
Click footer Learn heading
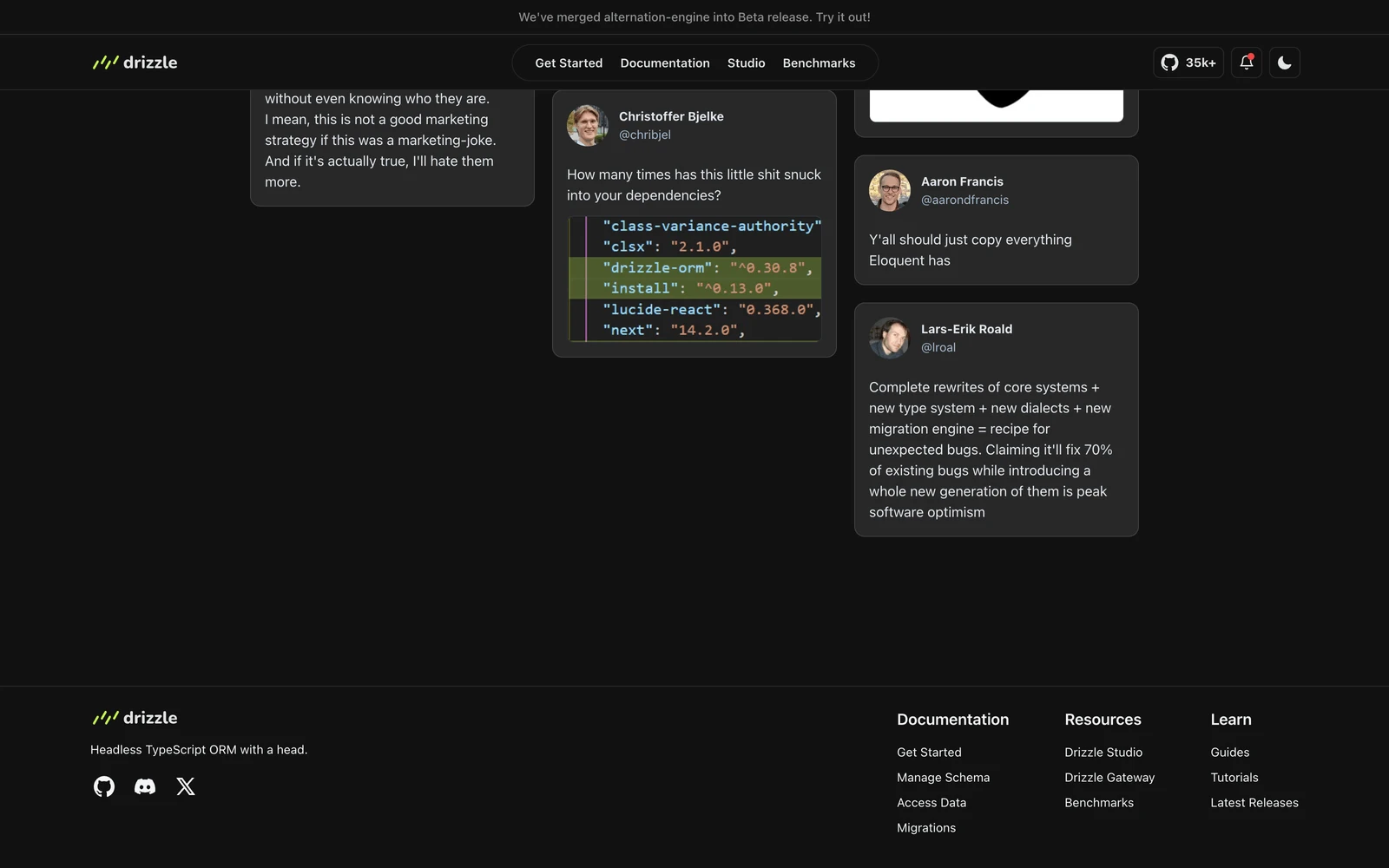1231,720
